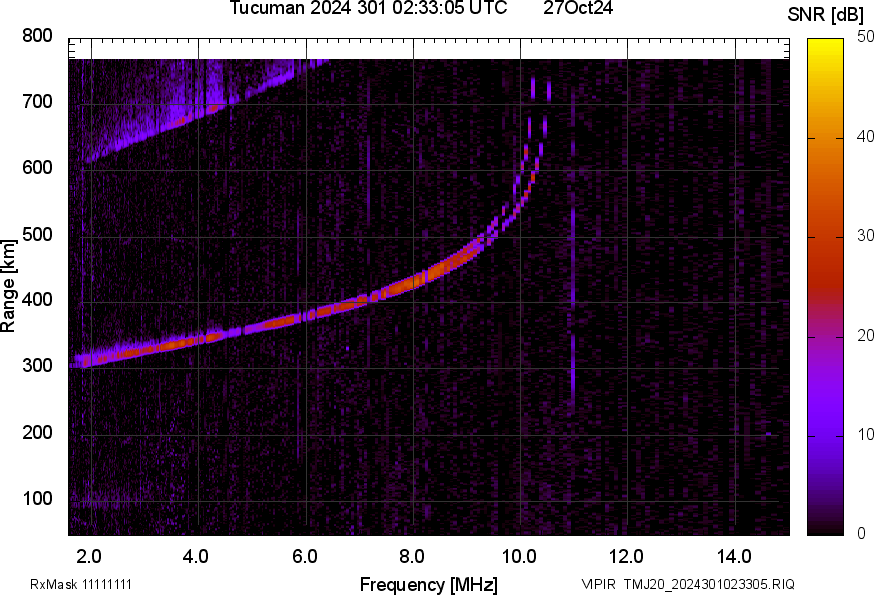
Task: Click the colorbar tick value 10
Action: [865, 435]
